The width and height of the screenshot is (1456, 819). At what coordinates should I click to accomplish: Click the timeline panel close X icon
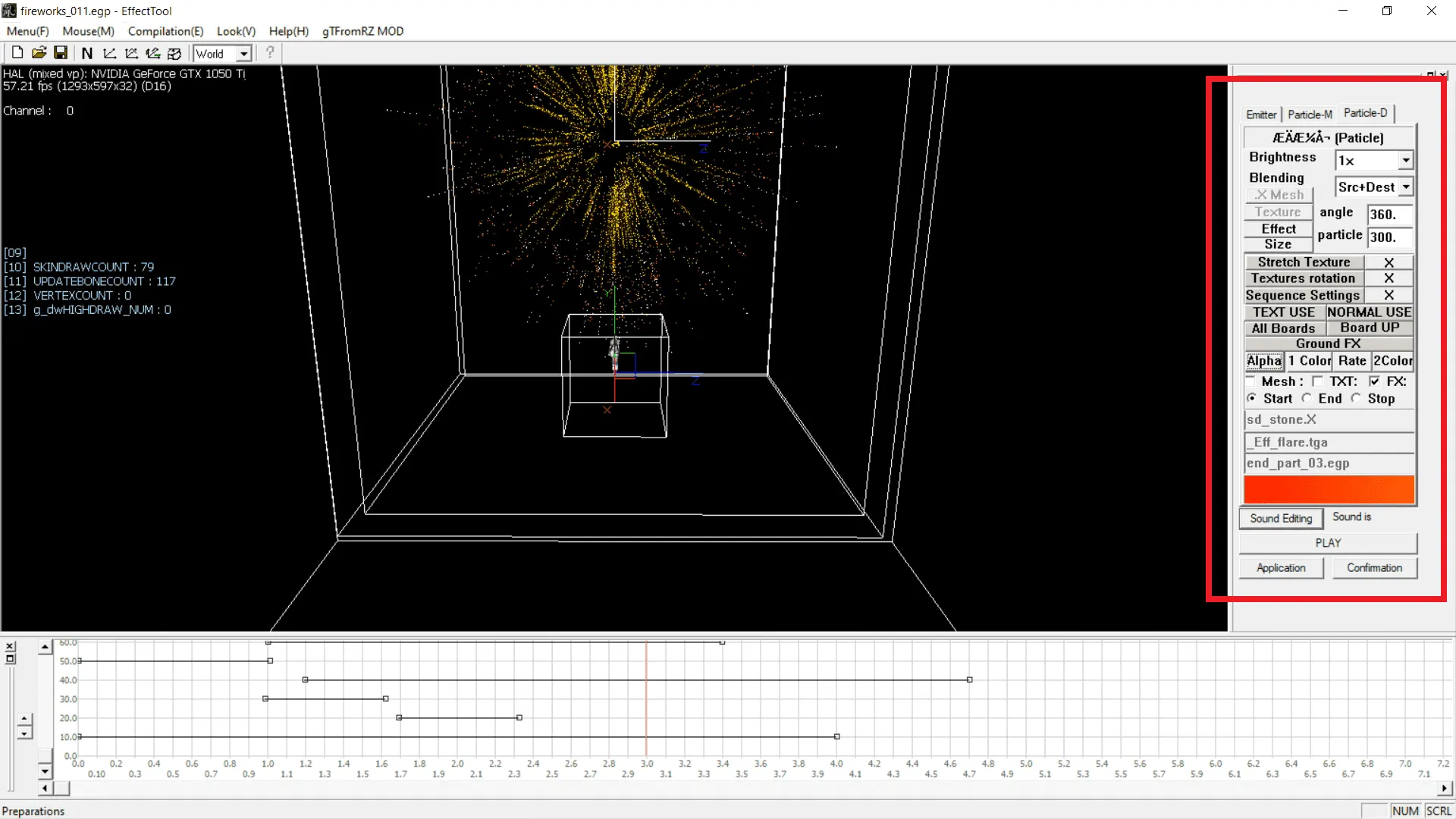10,647
